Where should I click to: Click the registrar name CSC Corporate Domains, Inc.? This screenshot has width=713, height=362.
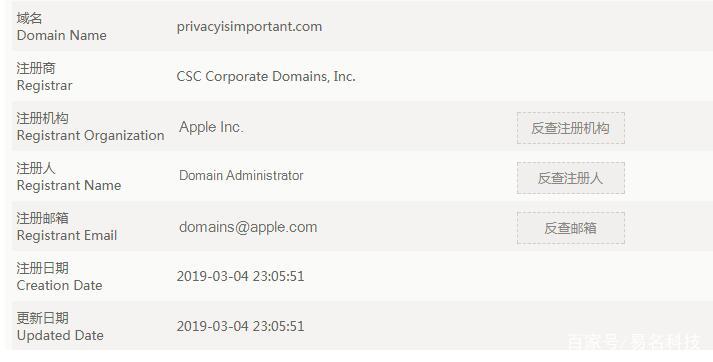266,76
